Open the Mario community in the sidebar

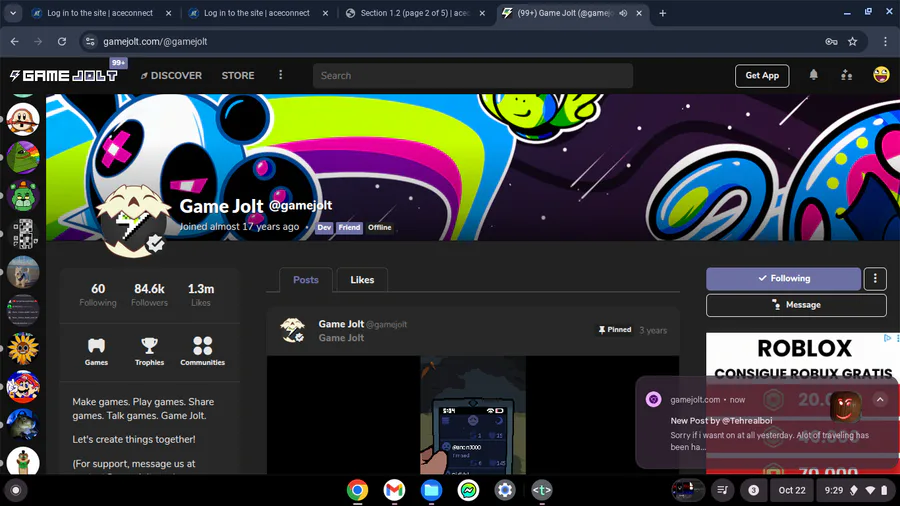point(23,387)
